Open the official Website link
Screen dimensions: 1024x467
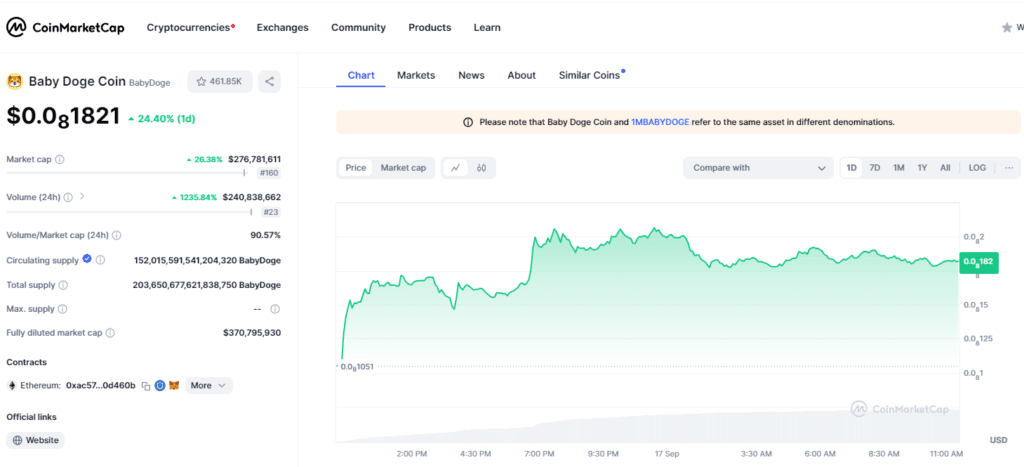pyautogui.click(x=36, y=440)
